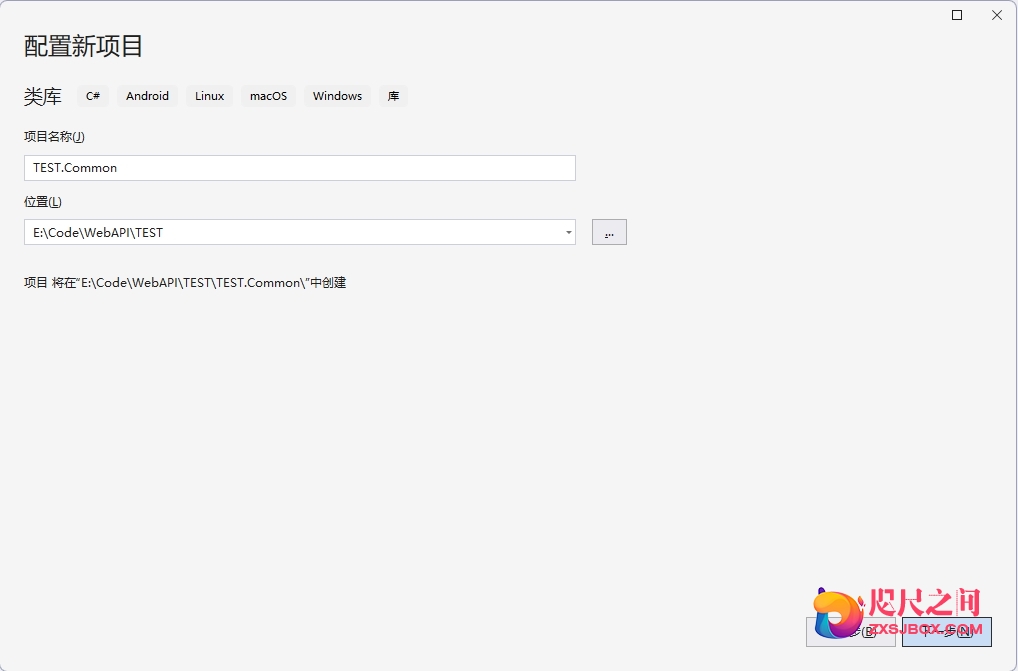
Task: Open the location path dropdown arrow
Action: (x=568, y=232)
